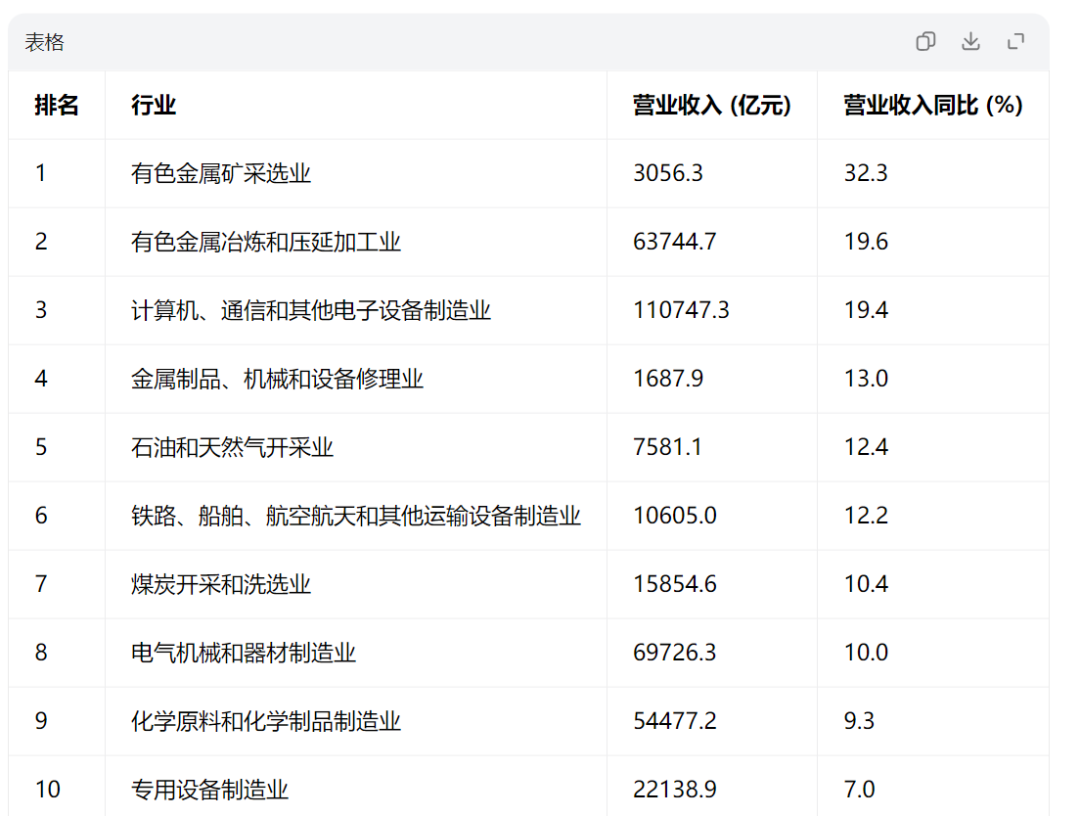1080x816 pixels.
Task: Select the growth value 32.3
Action: [x=866, y=173]
